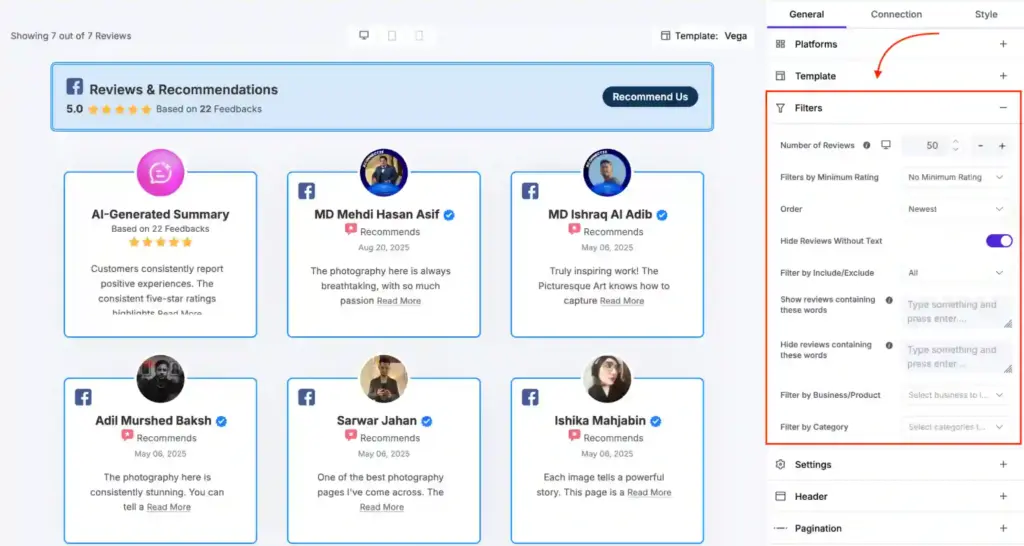
Task: Select the desktop preview icon above the reviews
Action: (x=364, y=35)
